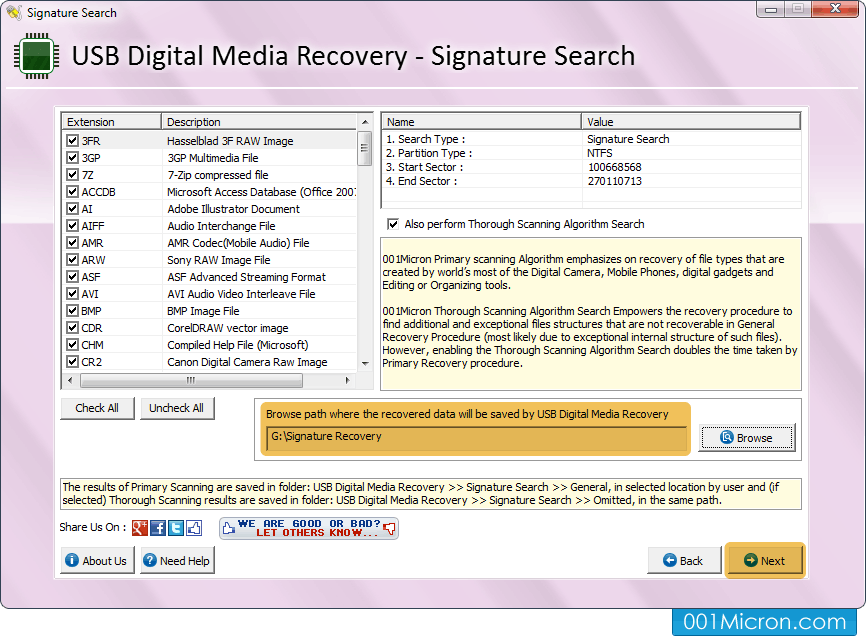The width and height of the screenshot is (866, 636).
Task: Minimize the Signature Search window
Action: [x=771, y=9]
